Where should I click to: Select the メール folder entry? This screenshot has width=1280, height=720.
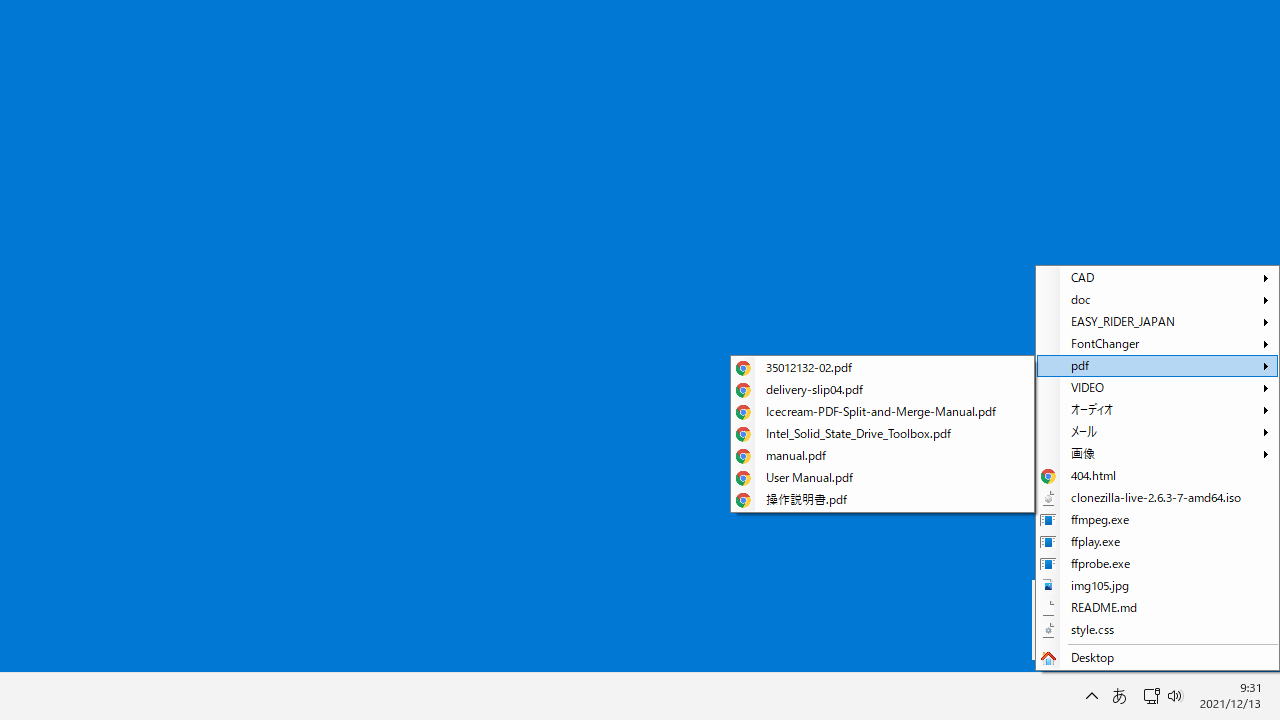(x=1157, y=432)
